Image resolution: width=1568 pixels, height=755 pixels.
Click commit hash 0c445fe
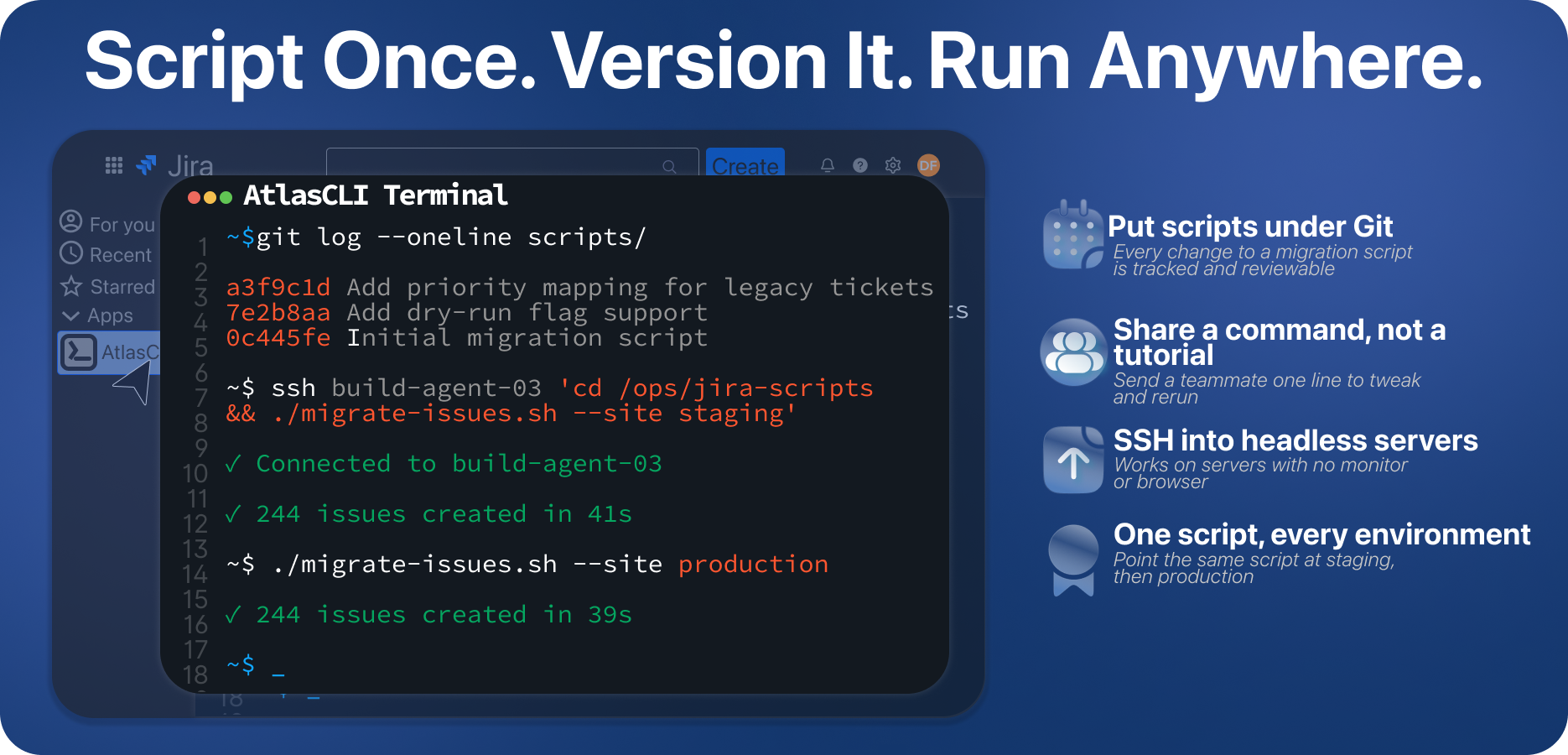tap(278, 338)
